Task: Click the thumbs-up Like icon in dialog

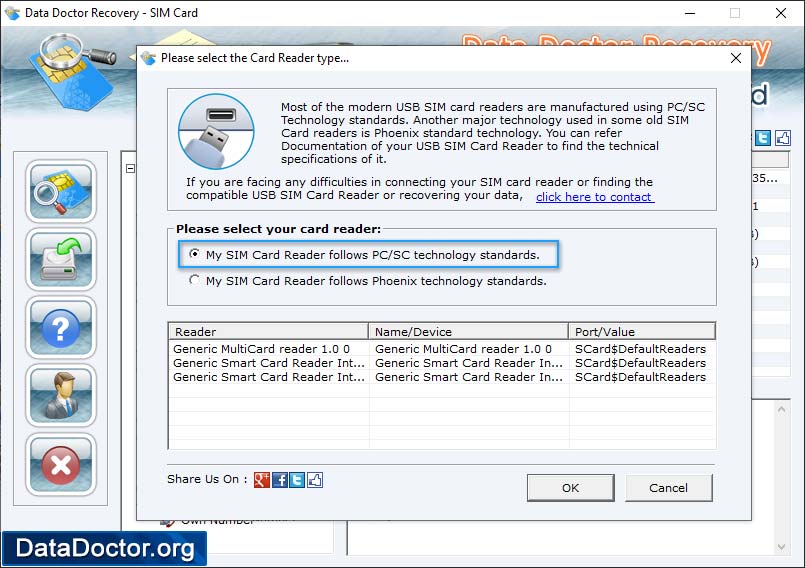Action: click(x=315, y=480)
